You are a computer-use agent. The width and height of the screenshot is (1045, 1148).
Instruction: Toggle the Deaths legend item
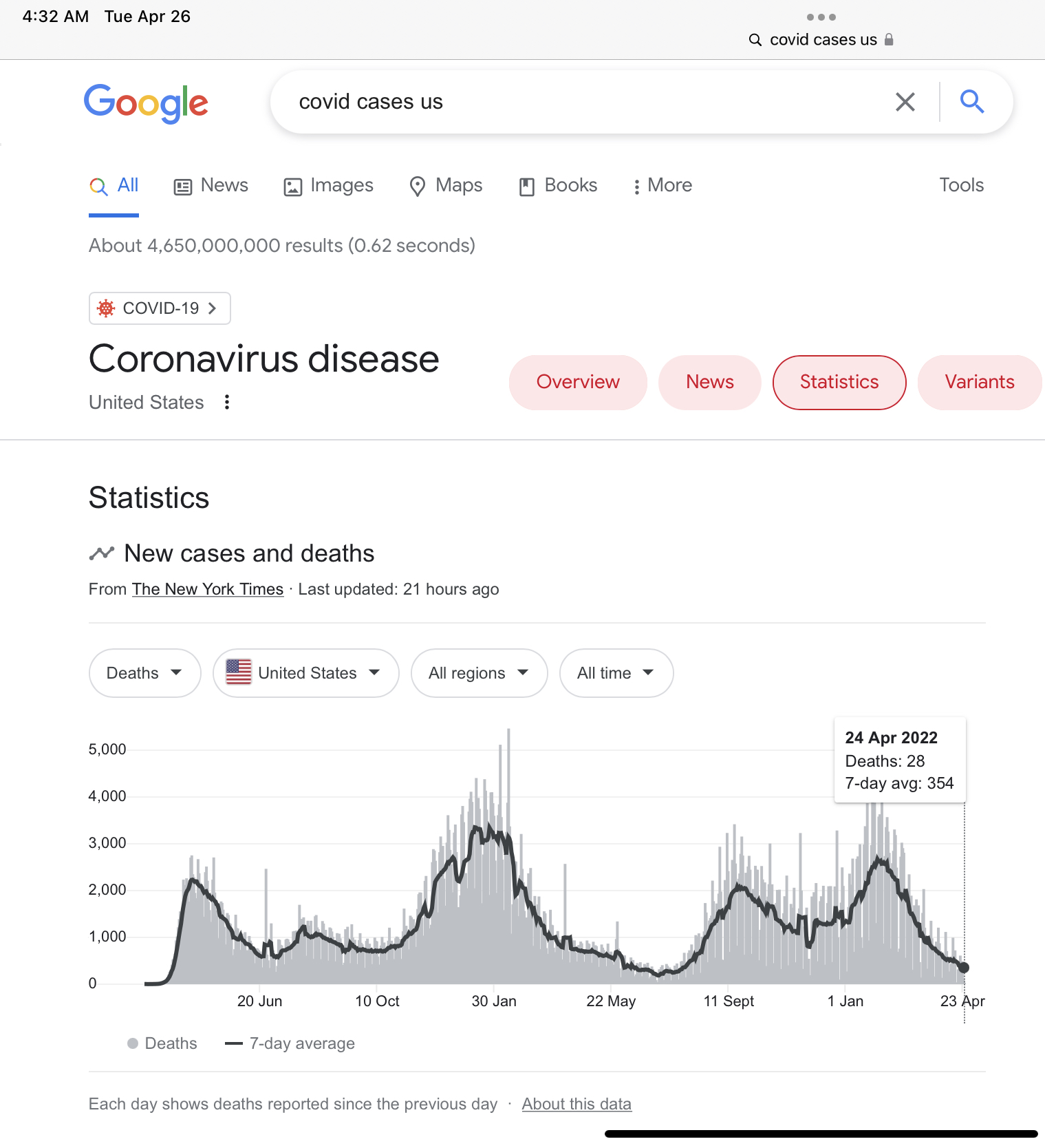click(x=162, y=1043)
